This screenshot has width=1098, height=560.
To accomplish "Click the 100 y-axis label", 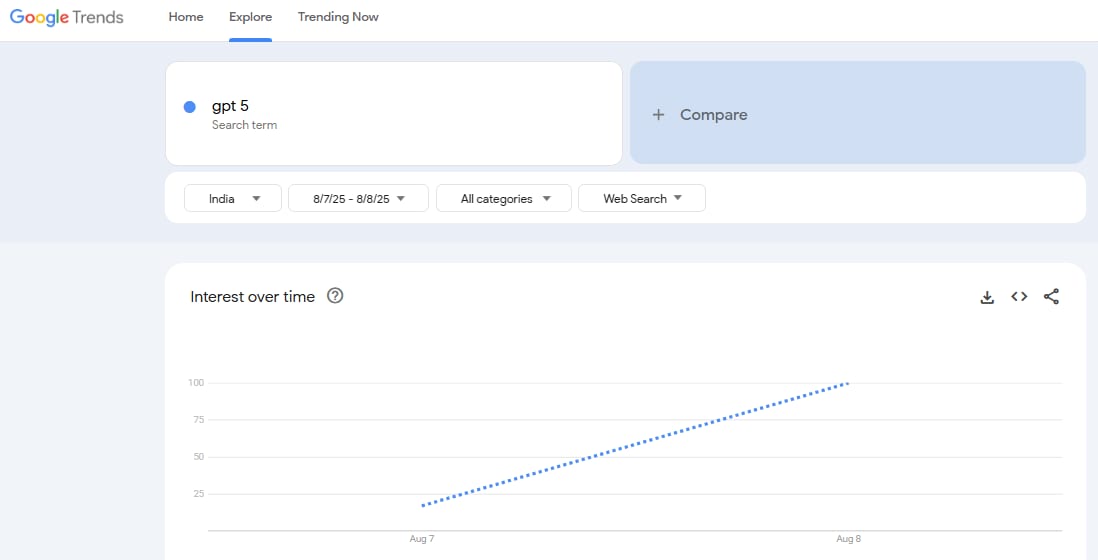I will (196, 383).
